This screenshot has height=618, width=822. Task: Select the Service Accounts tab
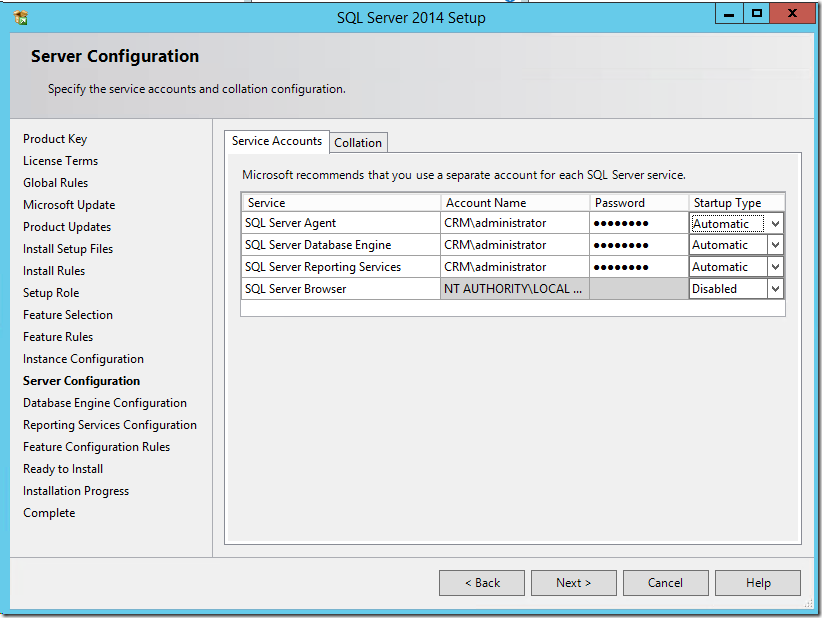tap(277, 142)
